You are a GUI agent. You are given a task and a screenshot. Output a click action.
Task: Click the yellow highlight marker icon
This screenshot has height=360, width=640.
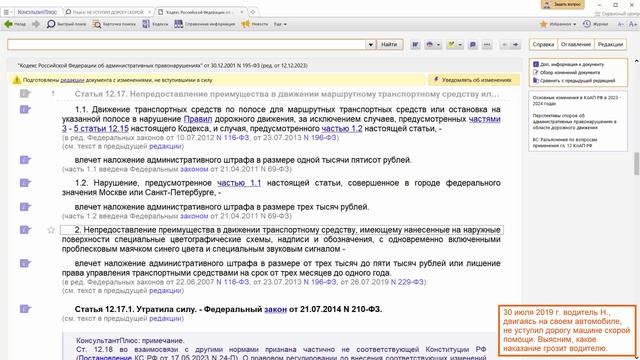pyautogui.click(x=451, y=44)
